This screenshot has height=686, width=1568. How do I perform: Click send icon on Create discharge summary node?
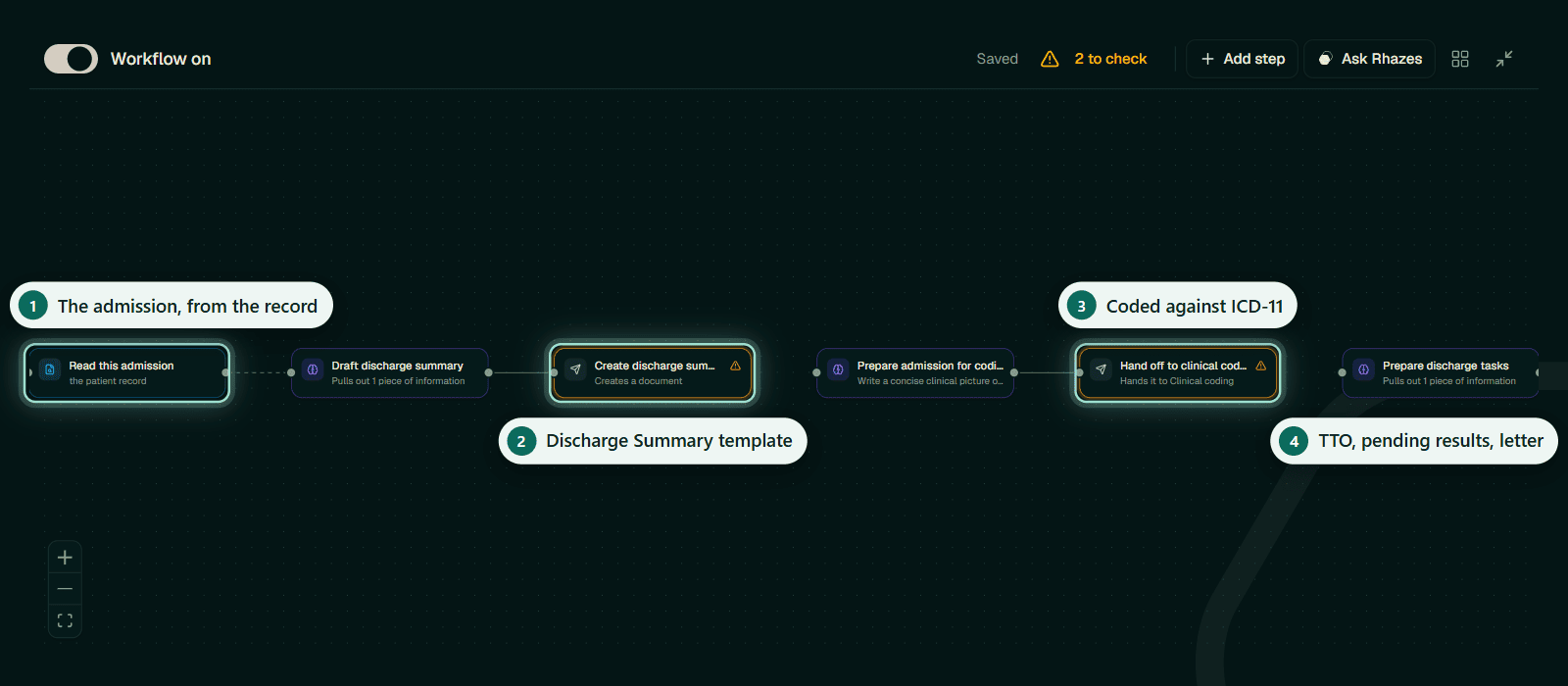pos(575,370)
